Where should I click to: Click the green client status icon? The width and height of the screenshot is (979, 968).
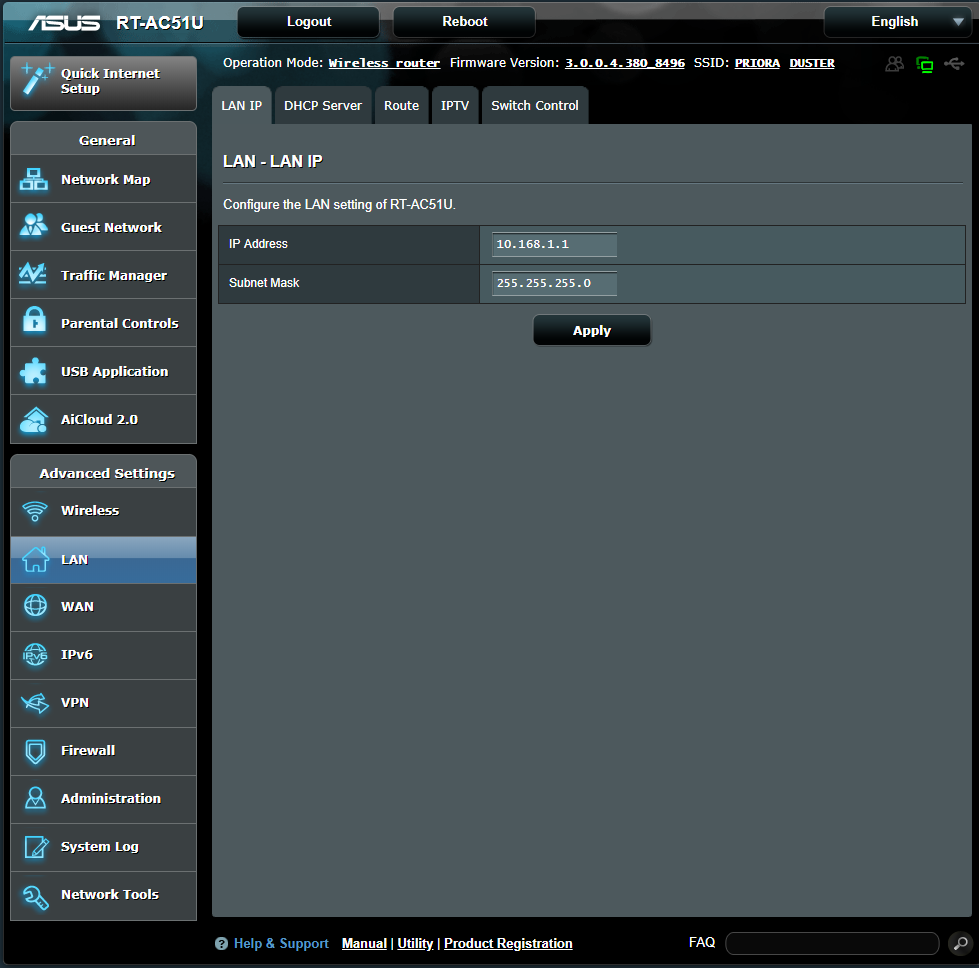coord(925,64)
